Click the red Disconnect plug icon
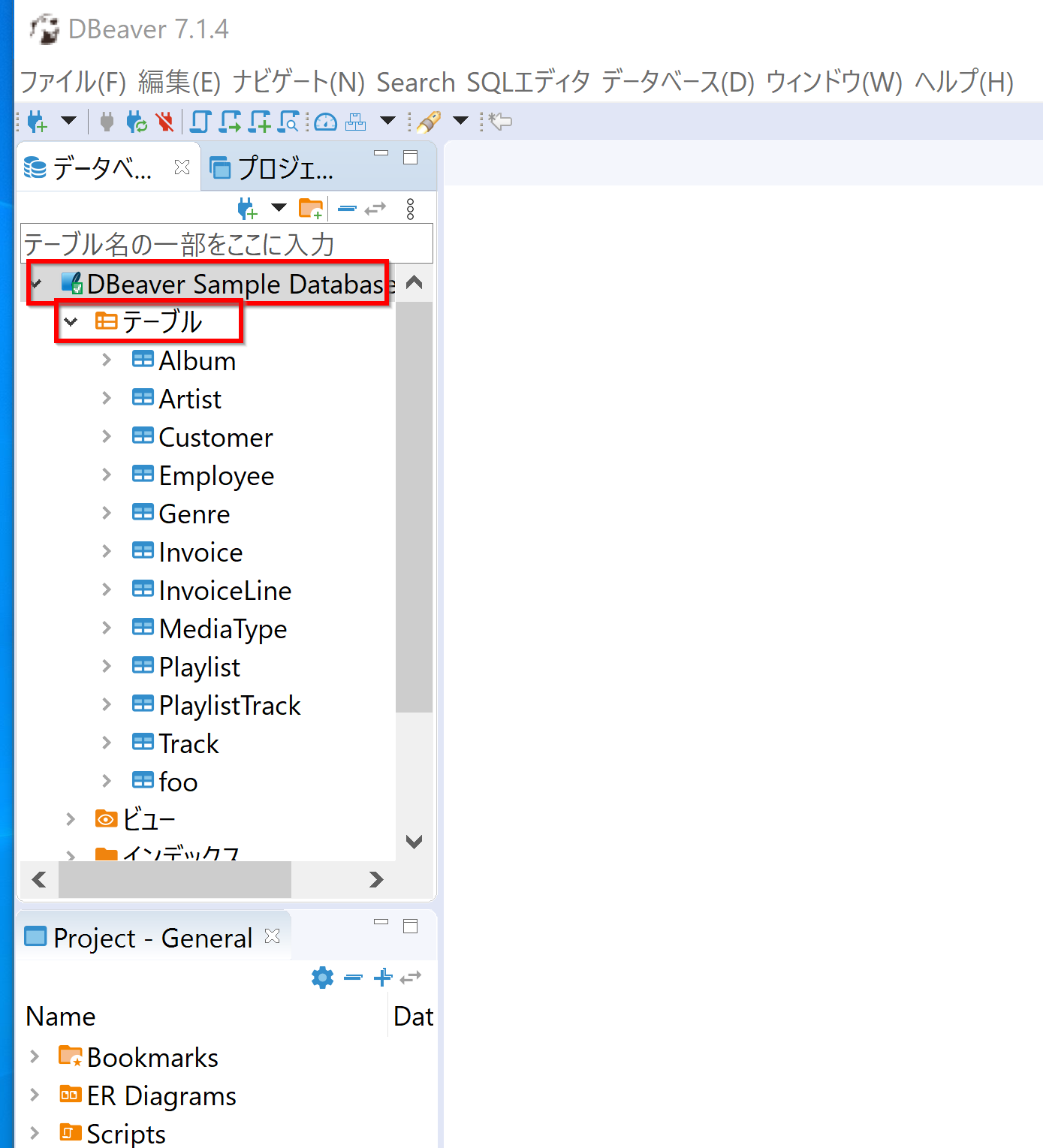This screenshot has height=1148, width=1043. (x=164, y=121)
